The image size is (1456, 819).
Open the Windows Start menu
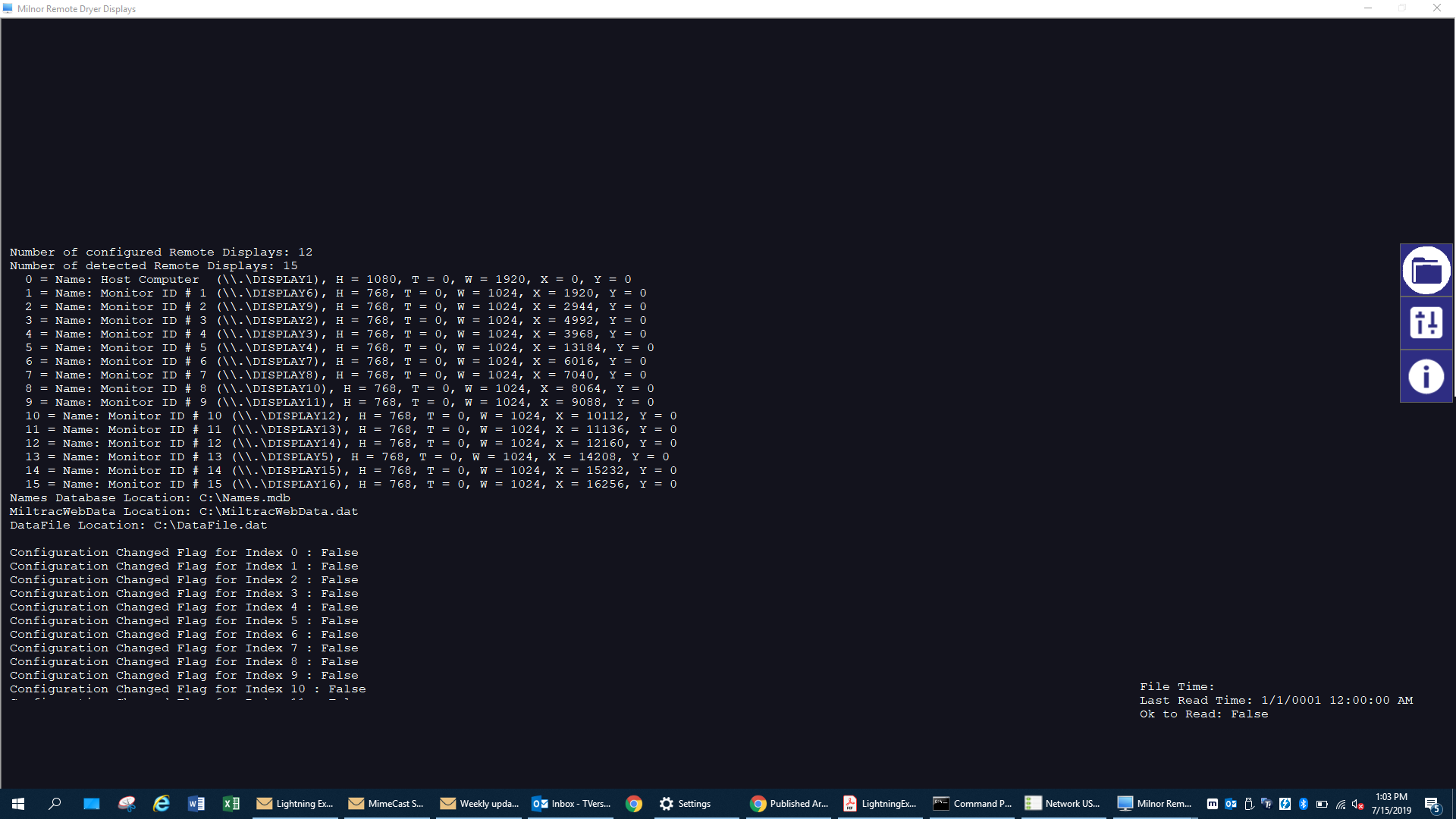[x=18, y=804]
